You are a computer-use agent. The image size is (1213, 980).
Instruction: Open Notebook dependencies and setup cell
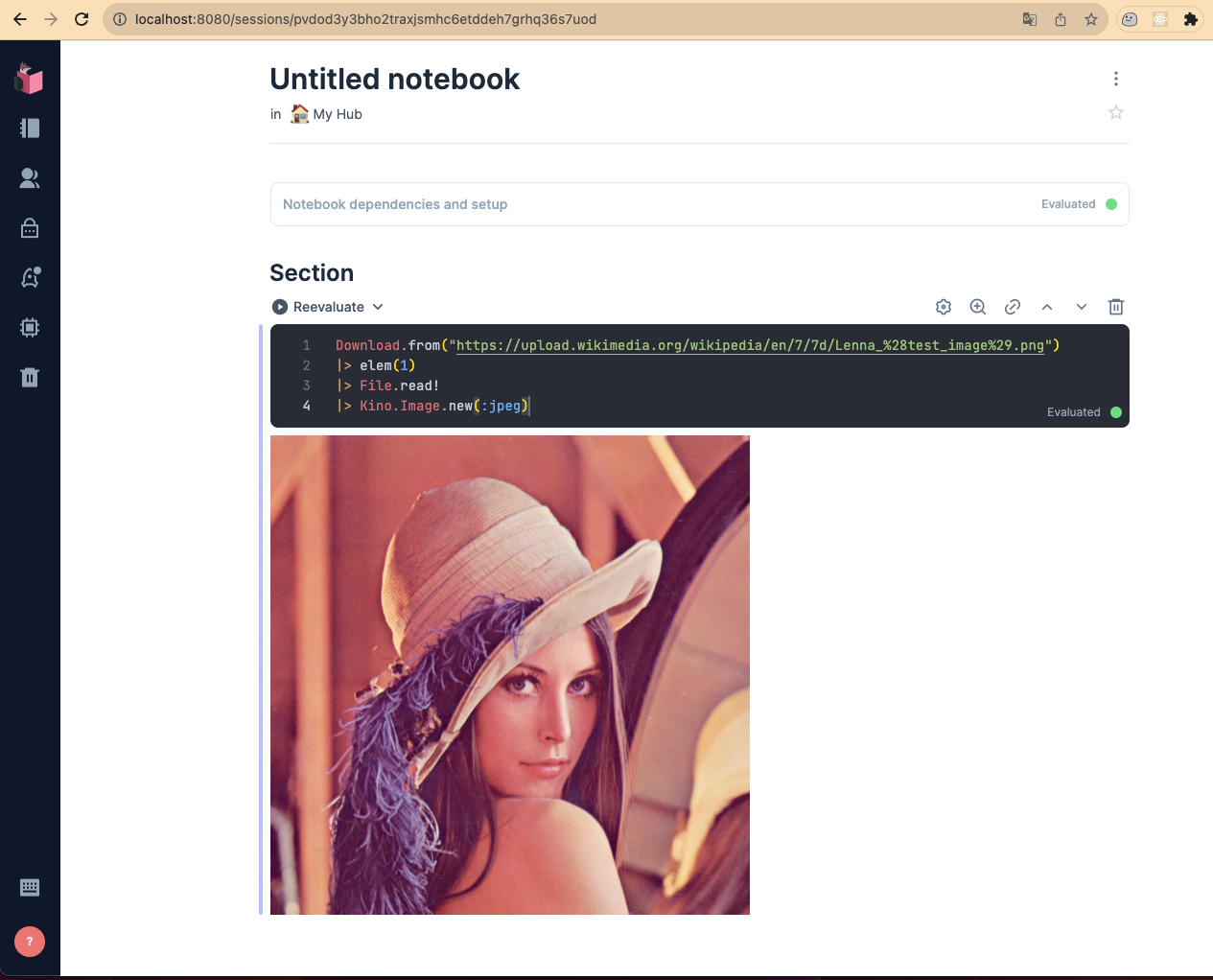699,204
